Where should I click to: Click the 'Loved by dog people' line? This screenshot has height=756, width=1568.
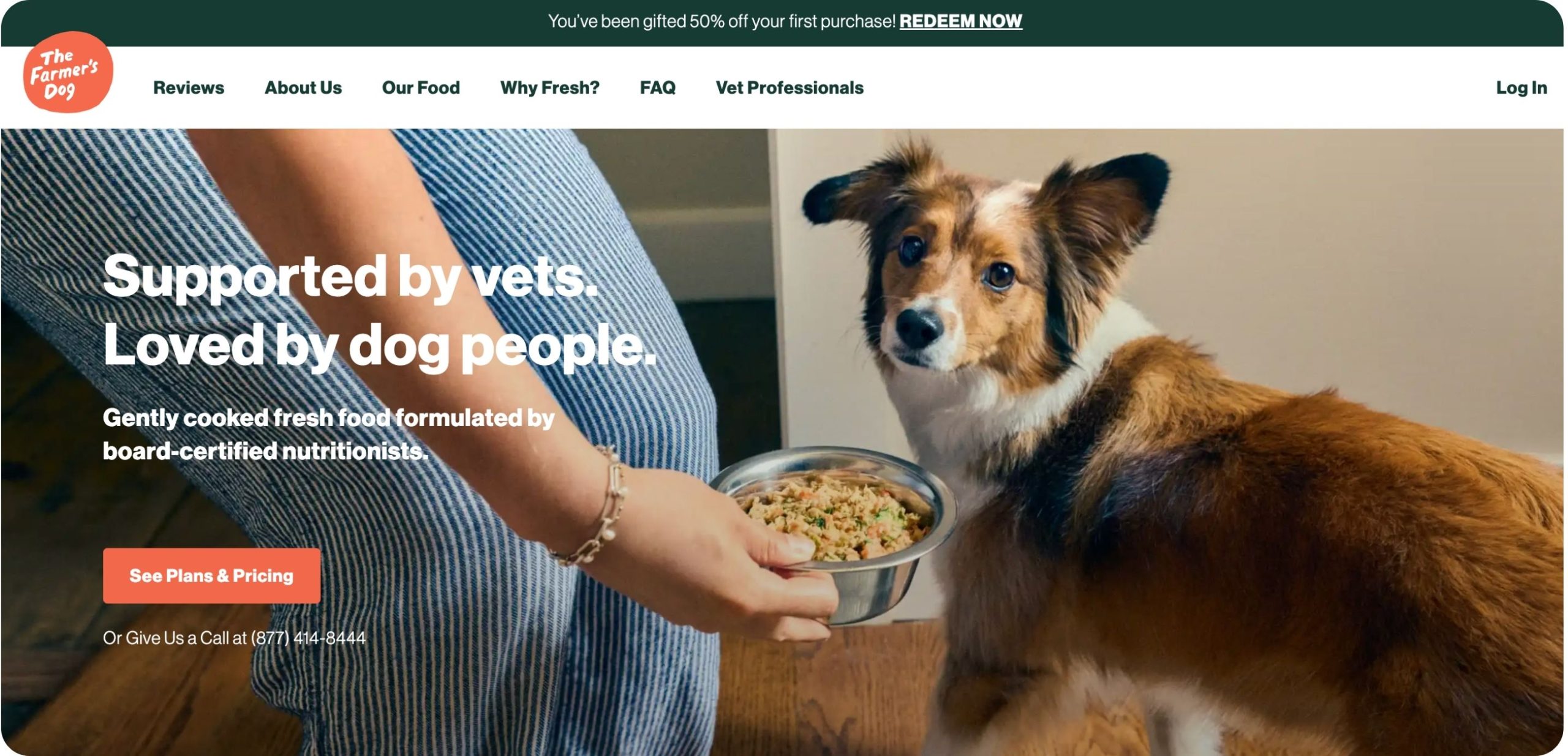click(x=380, y=346)
